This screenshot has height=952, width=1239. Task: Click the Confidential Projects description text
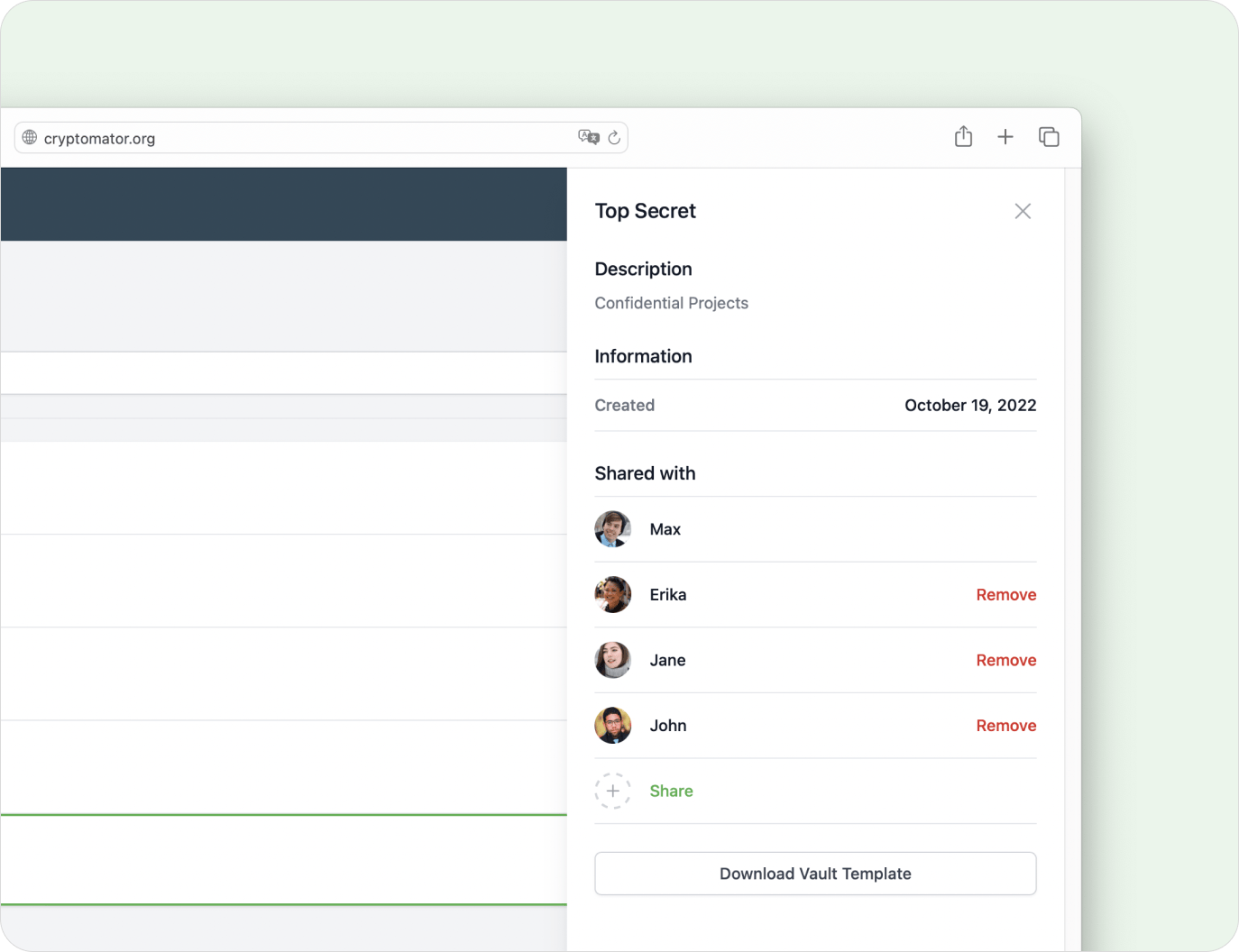coord(671,303)
